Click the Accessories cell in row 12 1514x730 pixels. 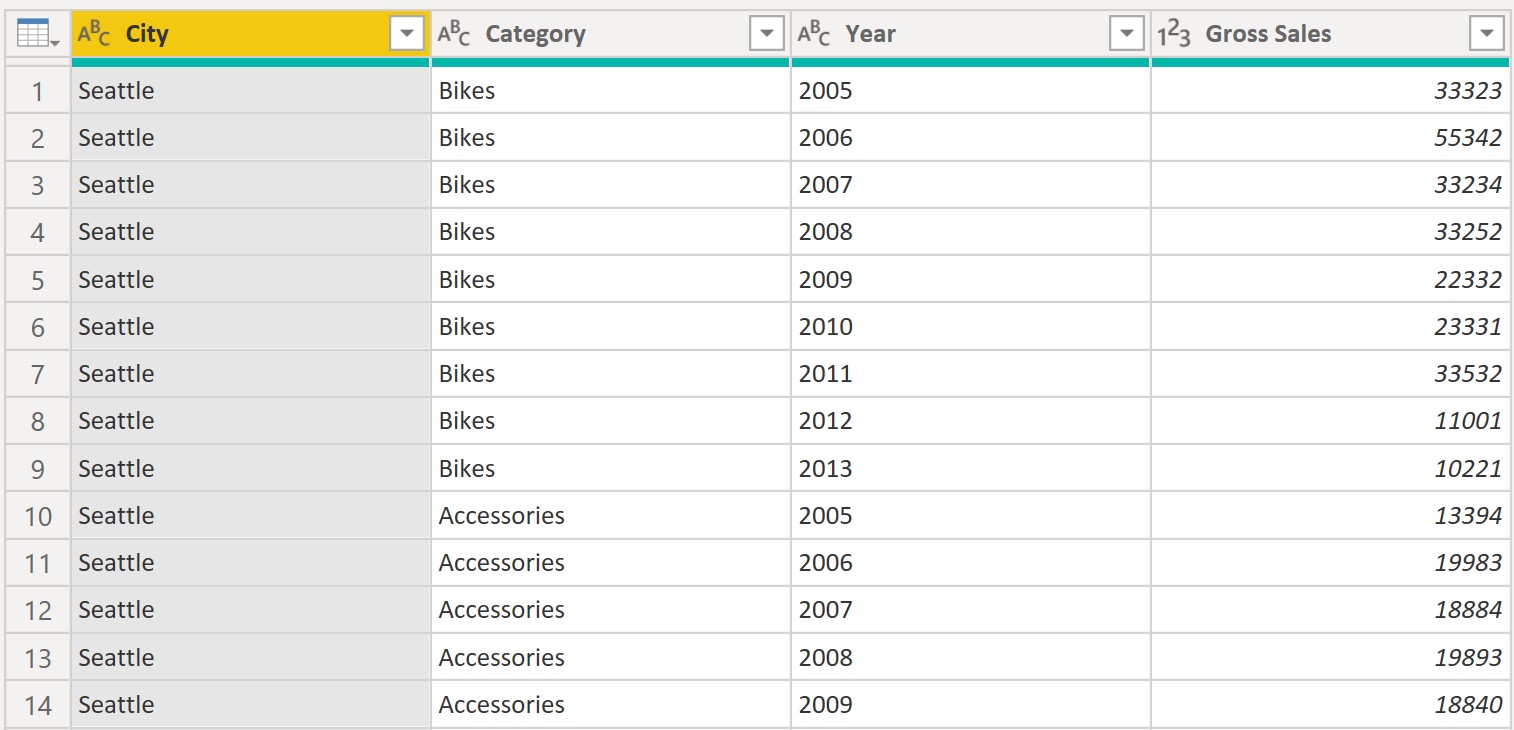[501, 609]
